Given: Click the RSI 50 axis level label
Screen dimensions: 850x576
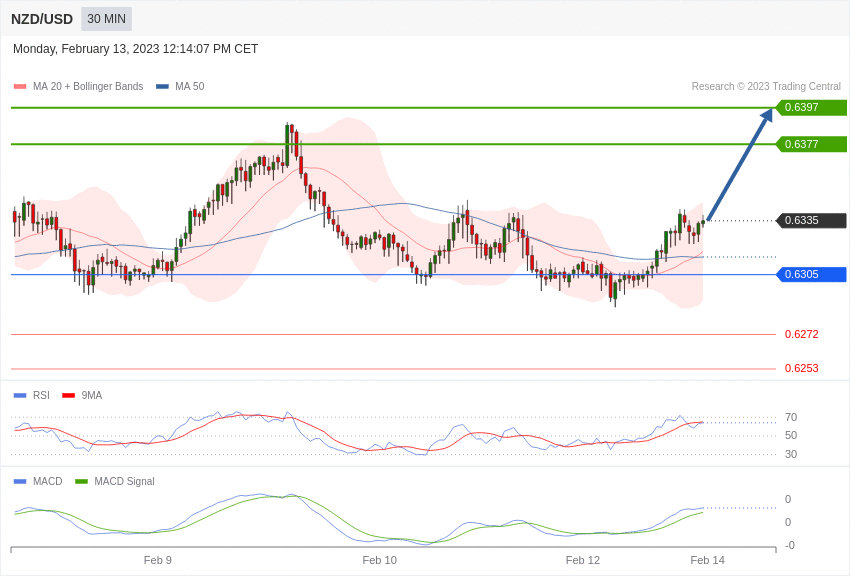Looking at the screenshot, I should pos(791,435).
